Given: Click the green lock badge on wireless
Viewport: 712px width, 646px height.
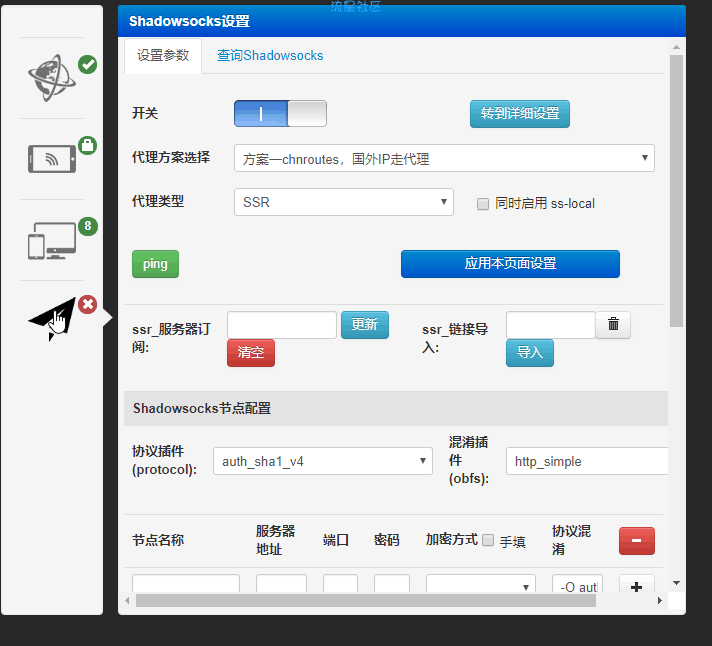Looking at the screenshot, I should 88,145.
